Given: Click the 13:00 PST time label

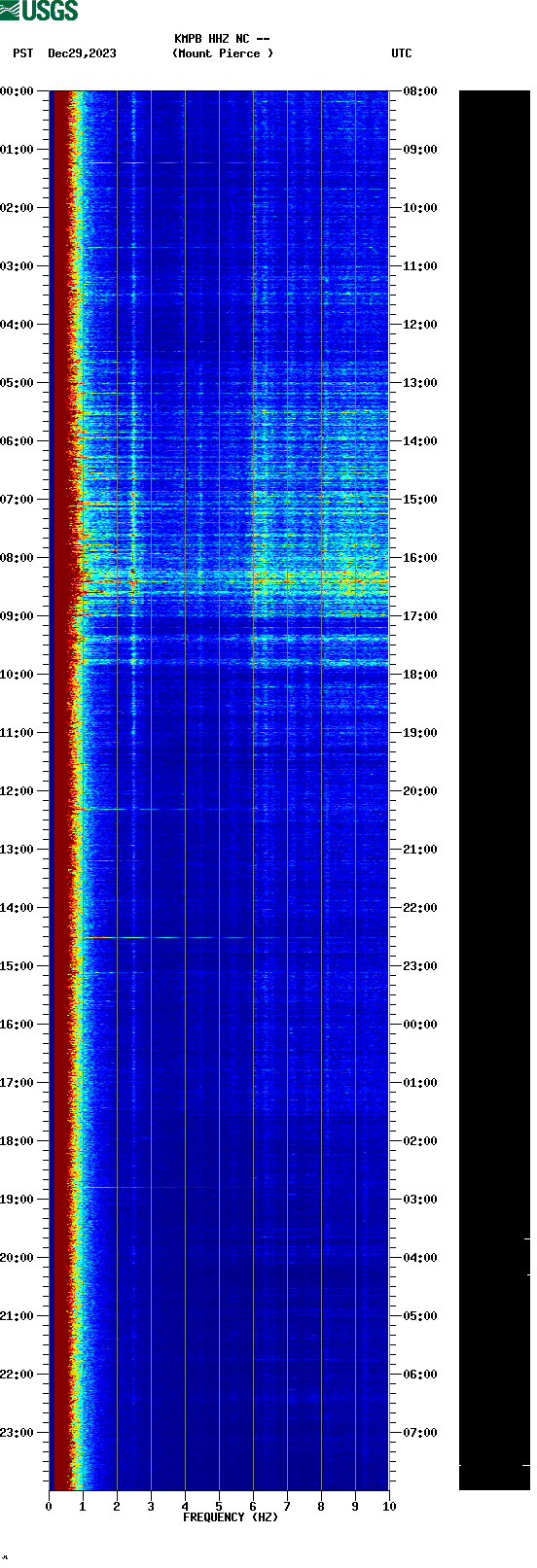Looking at the screenshot, I should tap(18, 850).
